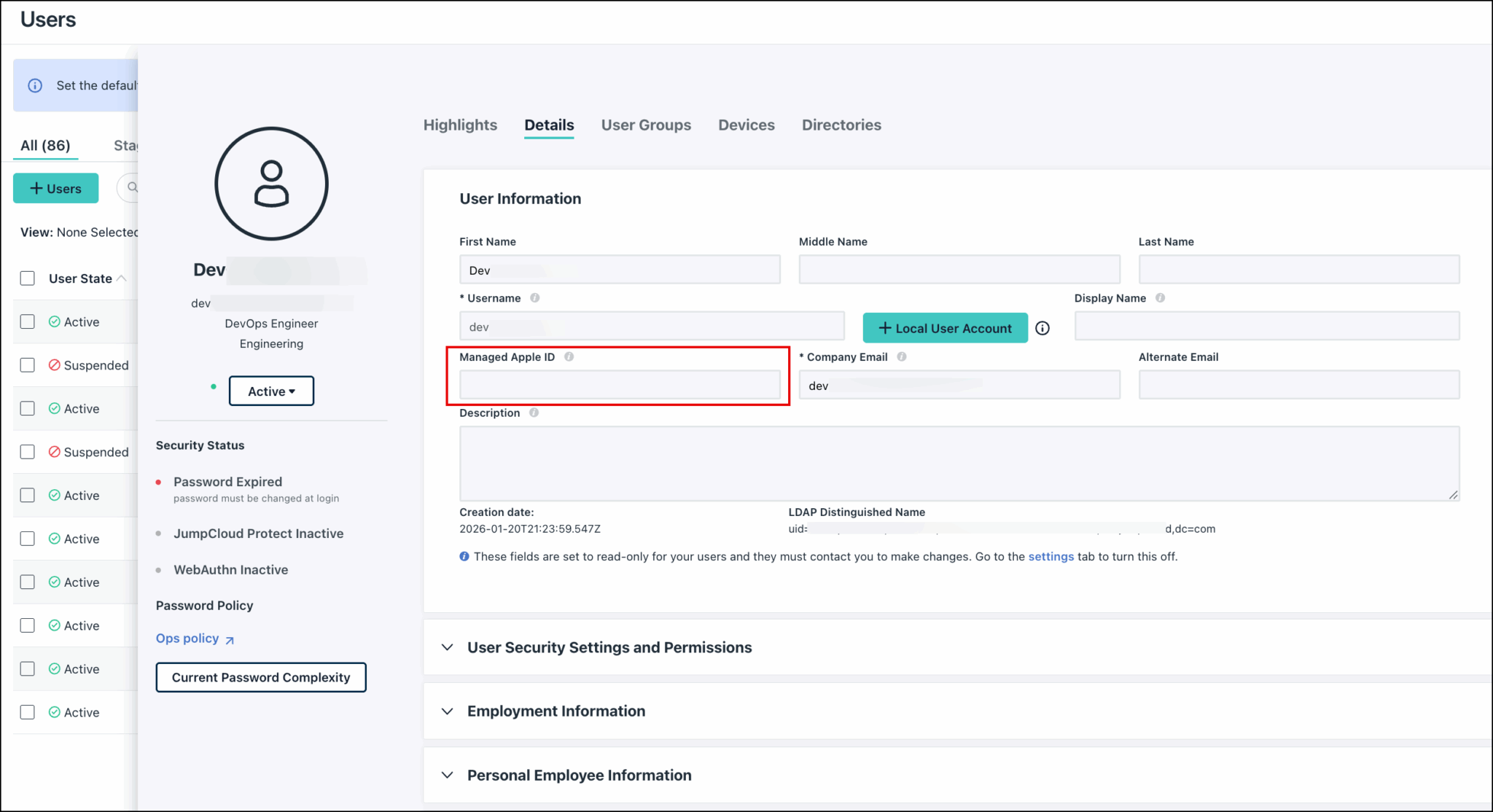This screenshot has height=812, width=1493.
Task: Click the info icon in the Set the default banner
Action: coord(35,85)
